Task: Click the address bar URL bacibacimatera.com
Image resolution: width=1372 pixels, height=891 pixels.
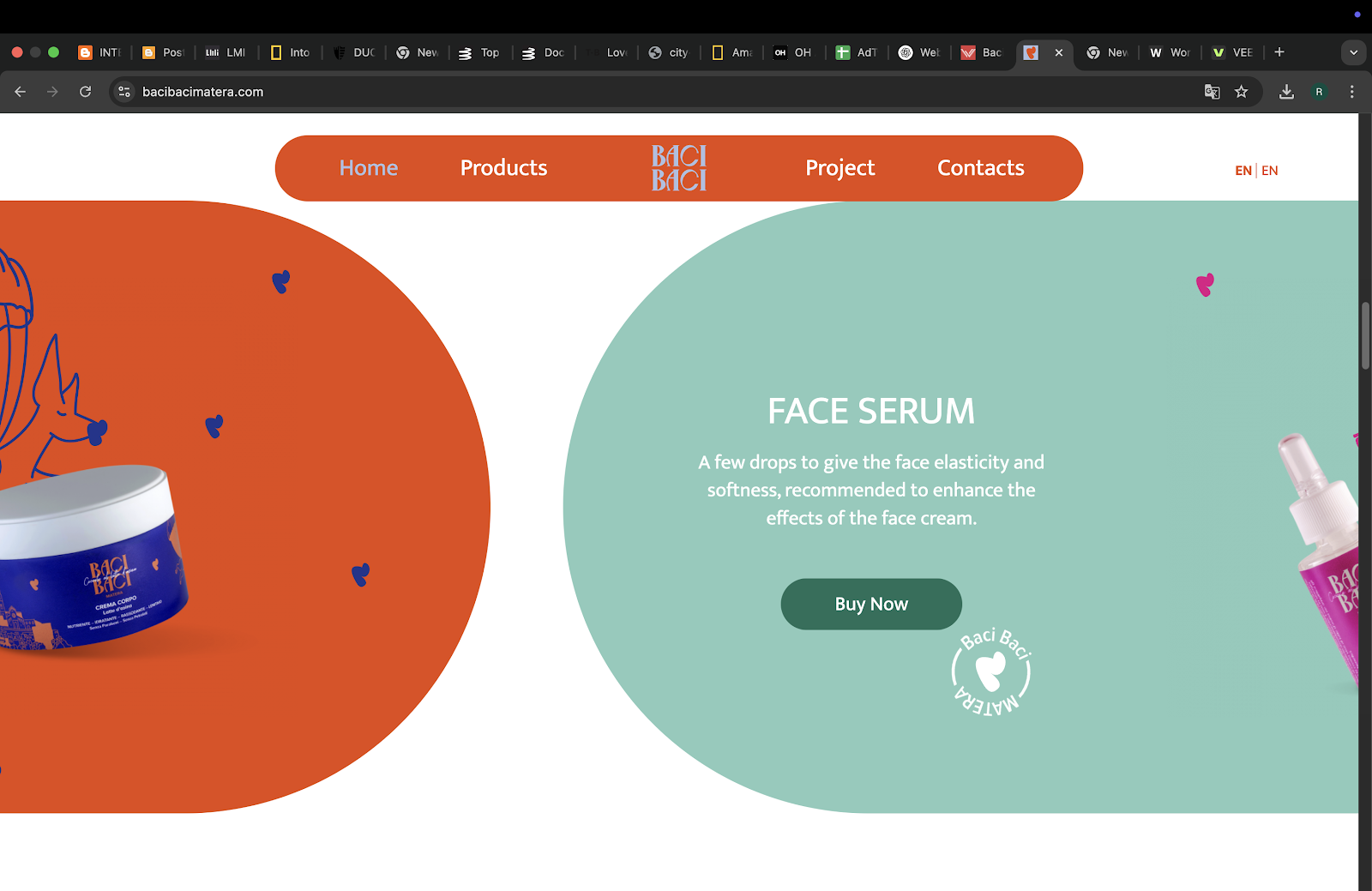Action: click(202, 92)
